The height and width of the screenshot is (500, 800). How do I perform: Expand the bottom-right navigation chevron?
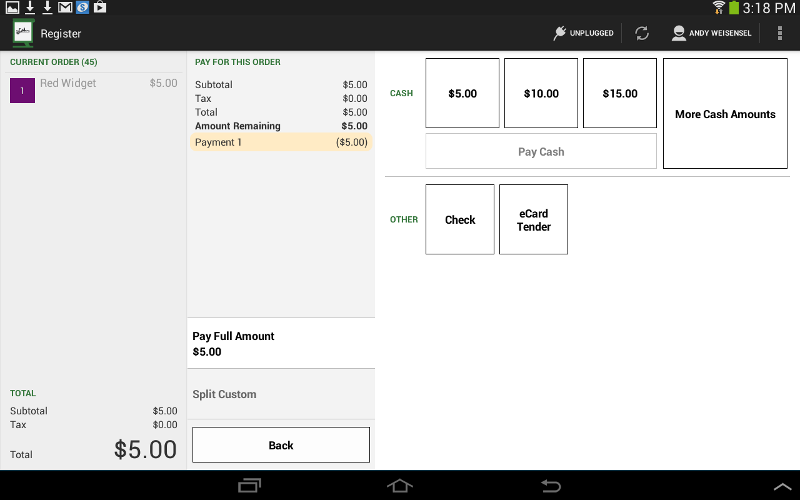782,486
